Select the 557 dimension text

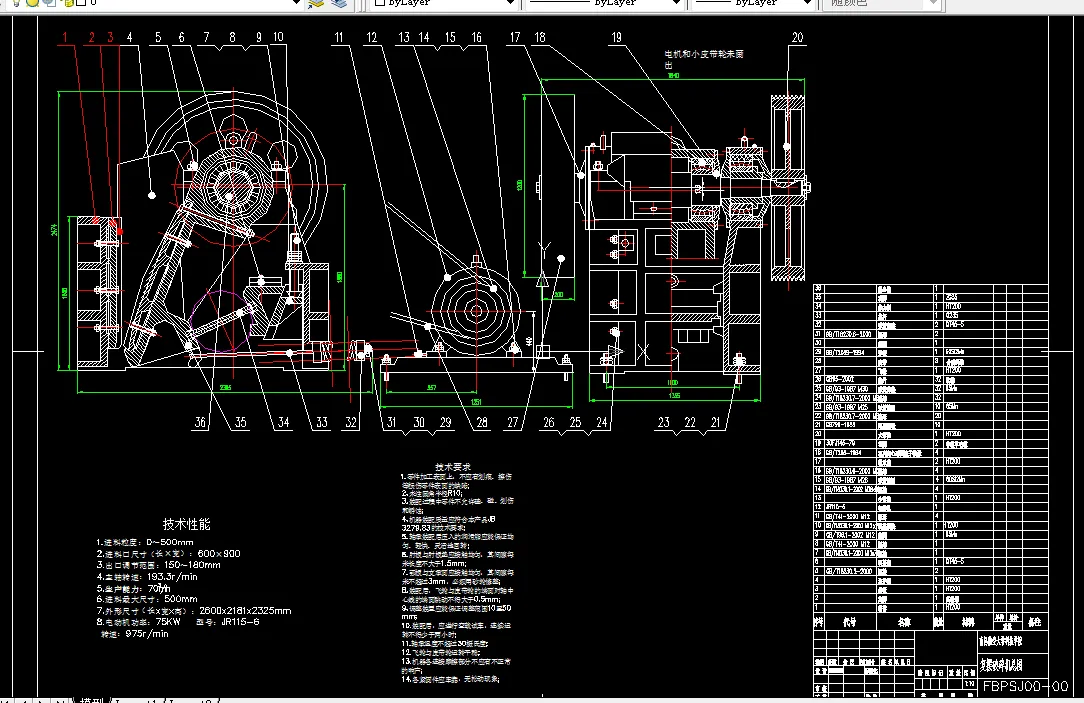[431, 388]
